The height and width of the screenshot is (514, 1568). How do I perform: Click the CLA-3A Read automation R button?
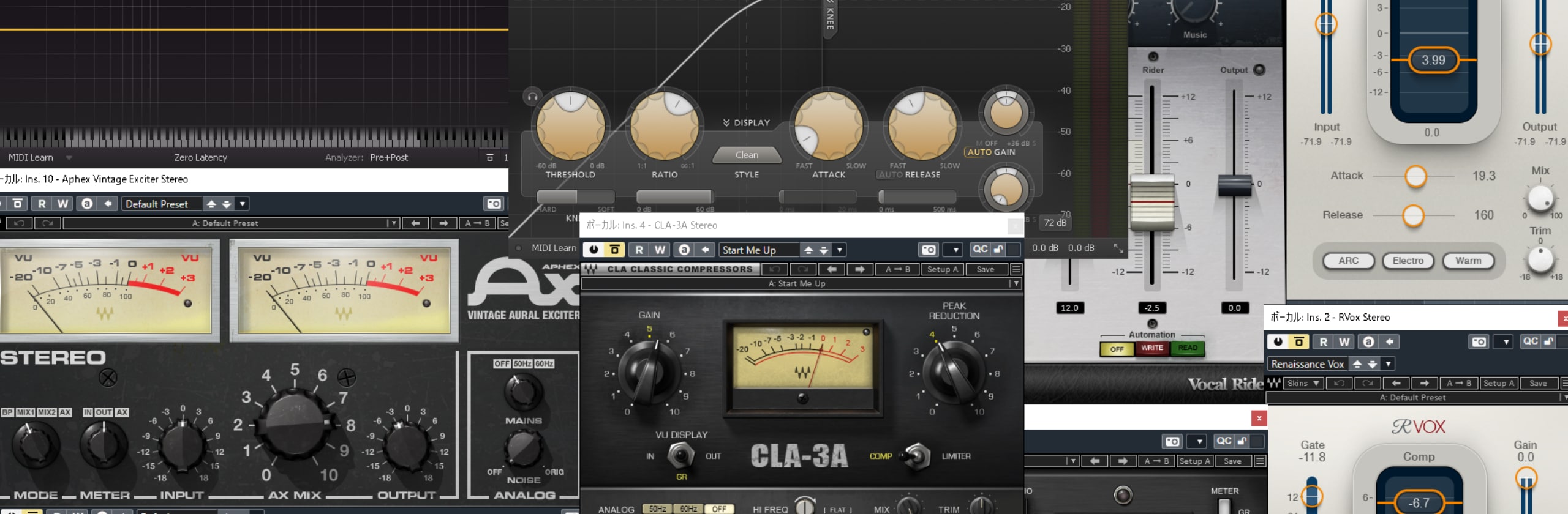pos(639,250)
